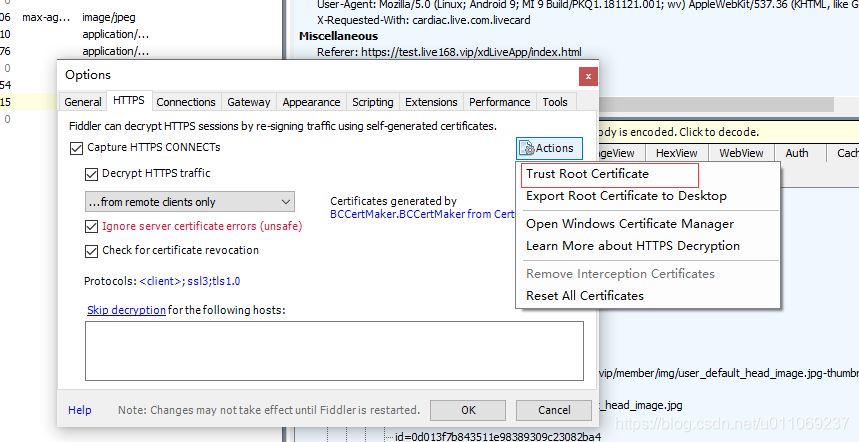
Task: Click the User-Agent header line
Action: click(587, 5)
